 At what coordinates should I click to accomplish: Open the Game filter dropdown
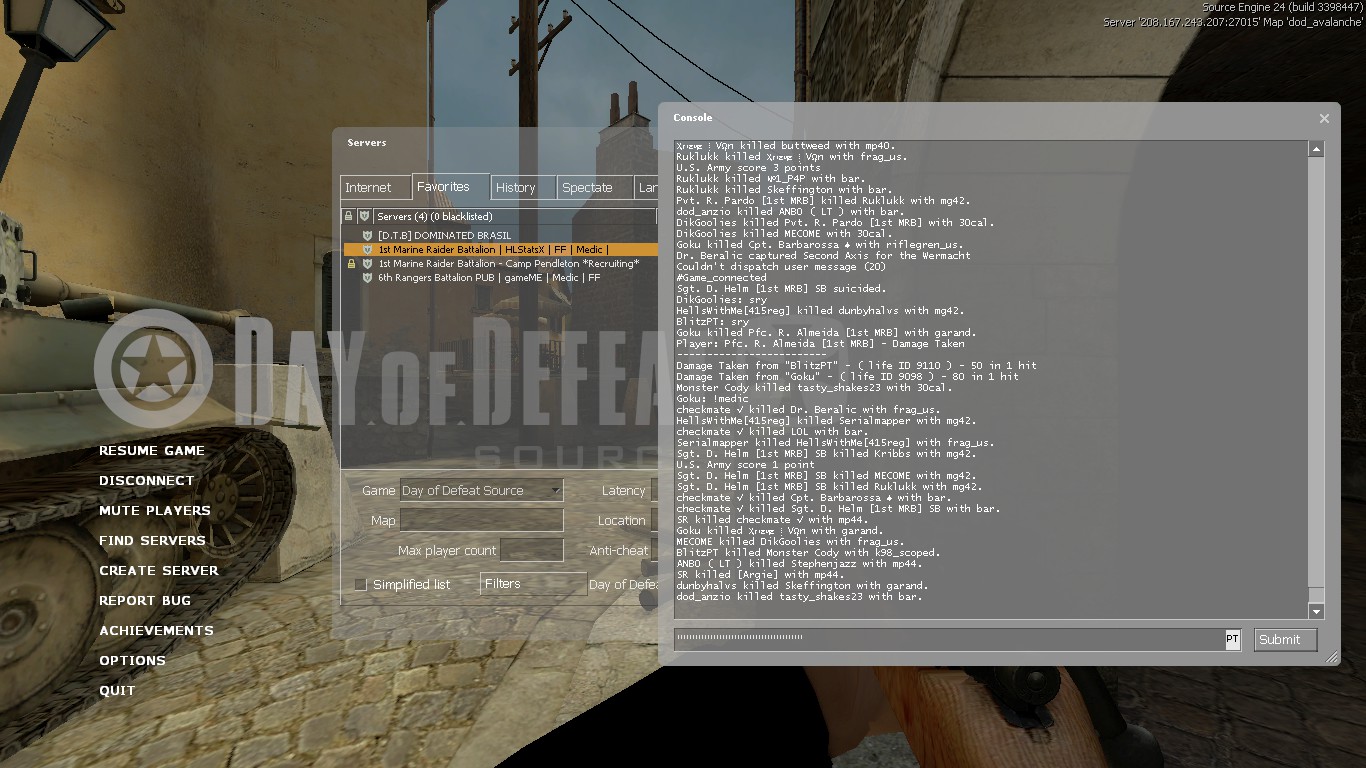(x=481, y=490)
